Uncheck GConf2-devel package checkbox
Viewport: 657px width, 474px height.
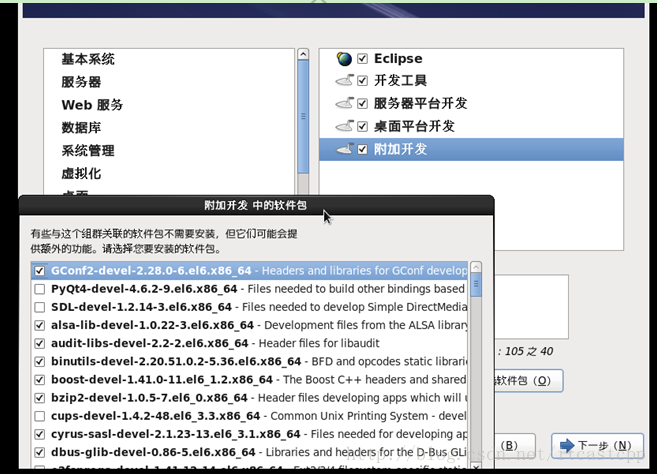click(40, 271)
